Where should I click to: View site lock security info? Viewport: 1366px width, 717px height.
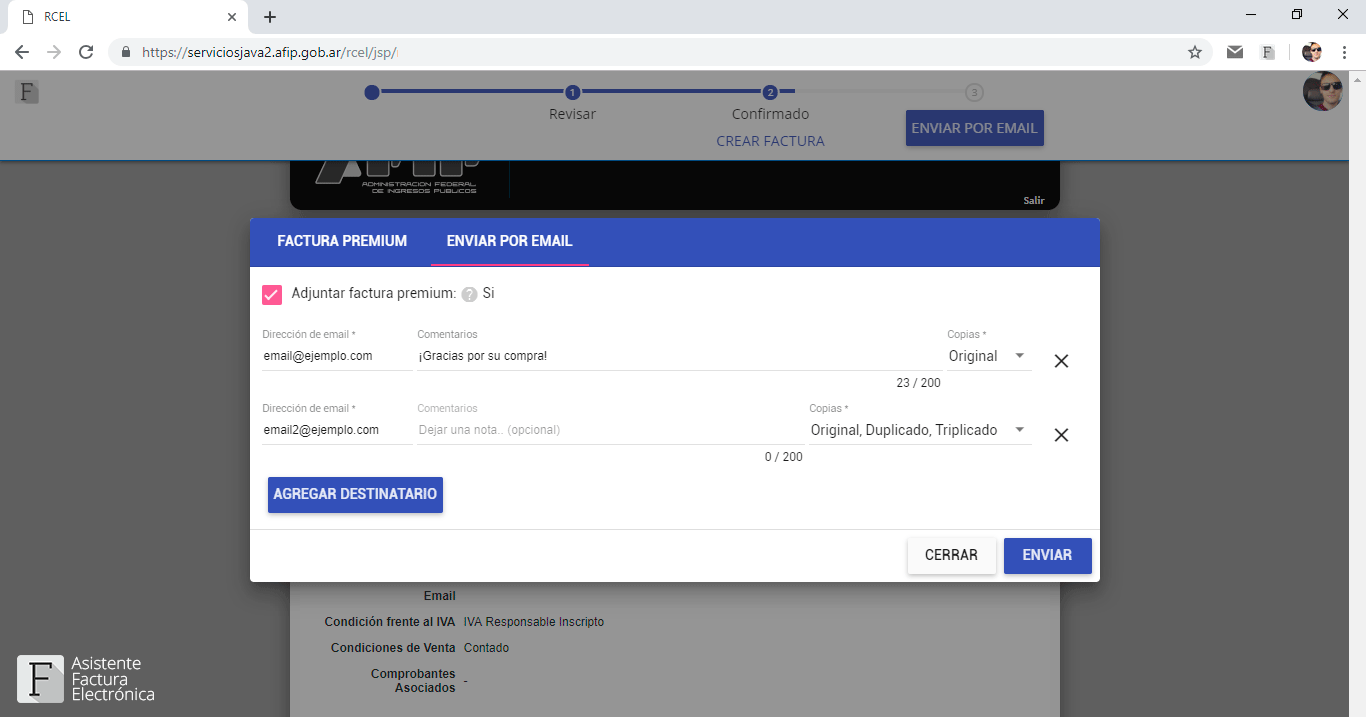pyautogui.click(x=126, y=52)
